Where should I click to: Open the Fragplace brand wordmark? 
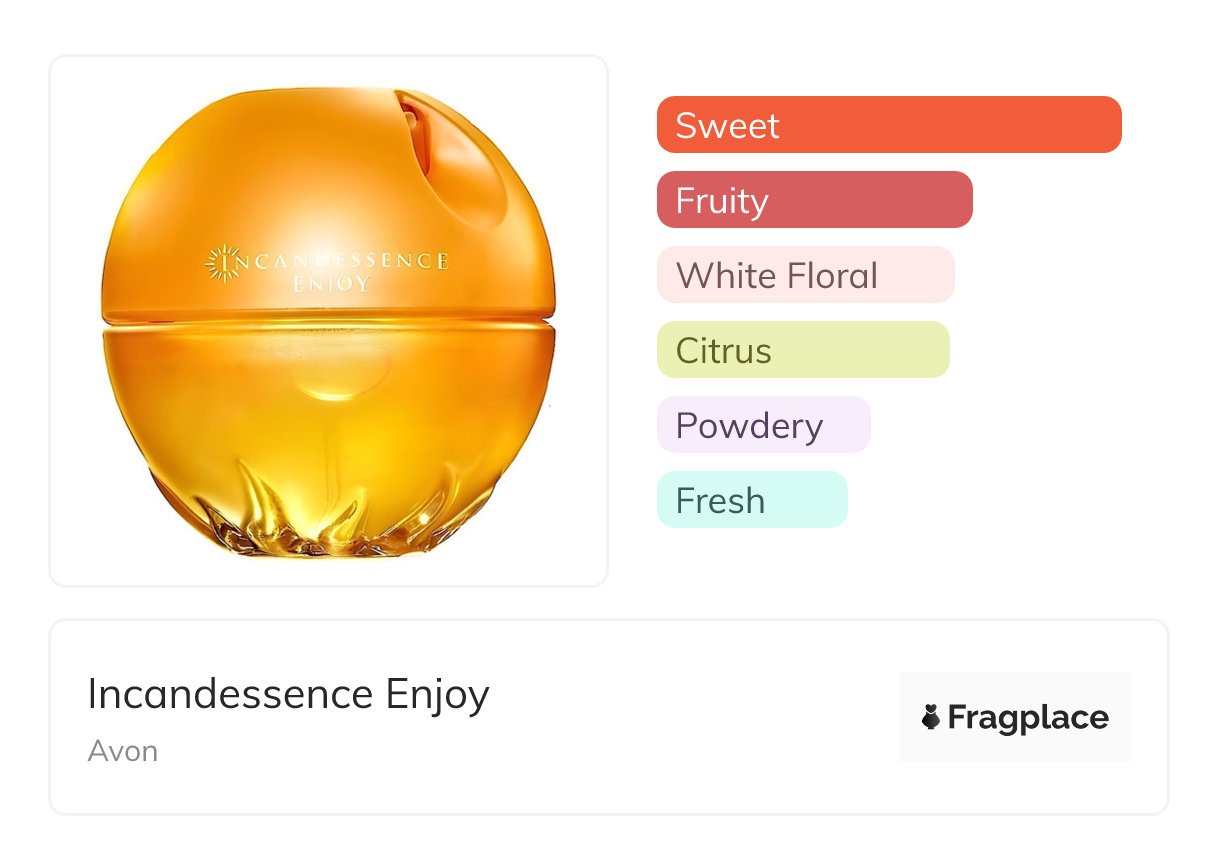[x=1028, y=718]
